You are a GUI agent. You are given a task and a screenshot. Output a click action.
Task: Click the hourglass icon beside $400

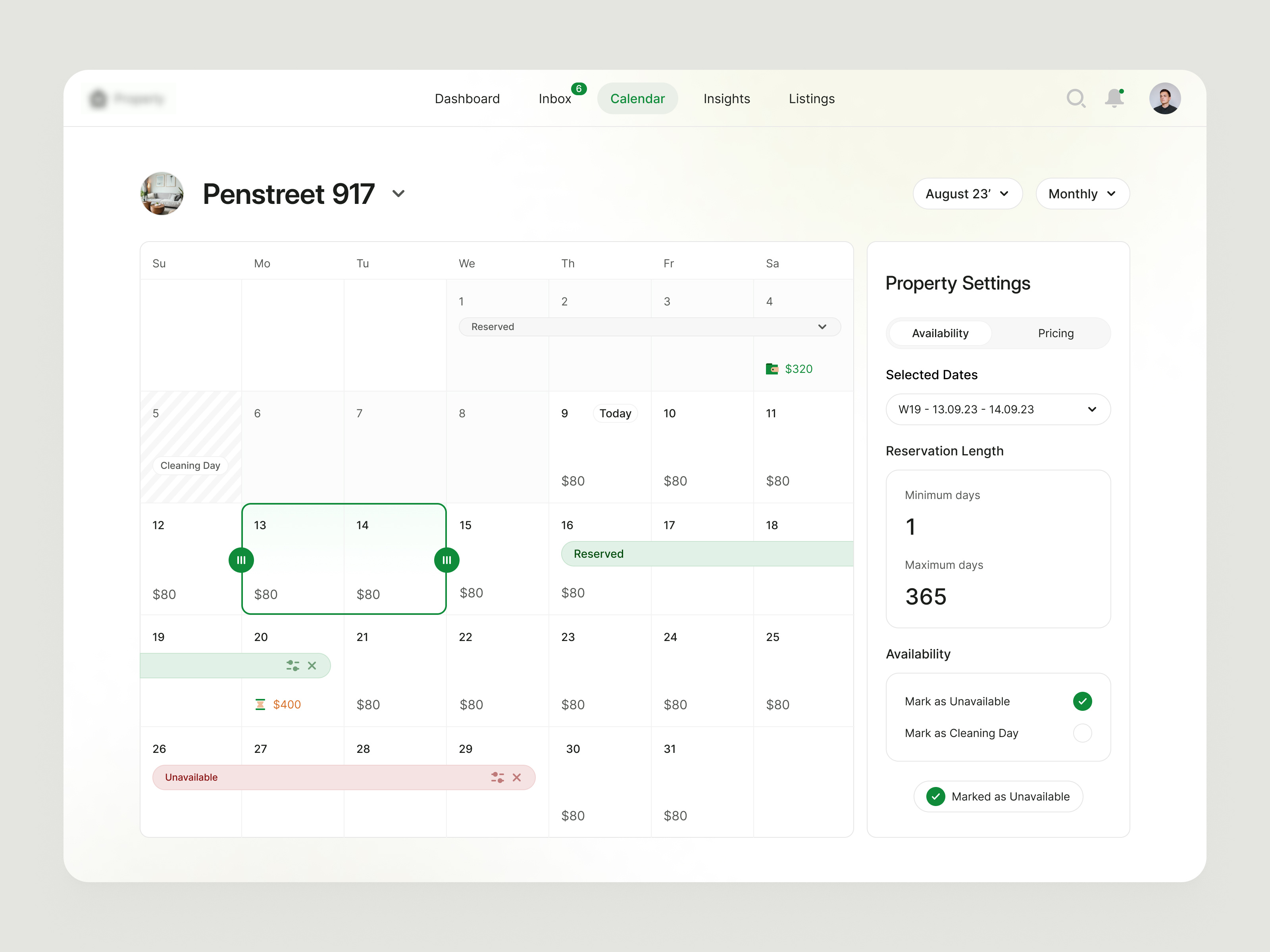[x=260, y=704]
